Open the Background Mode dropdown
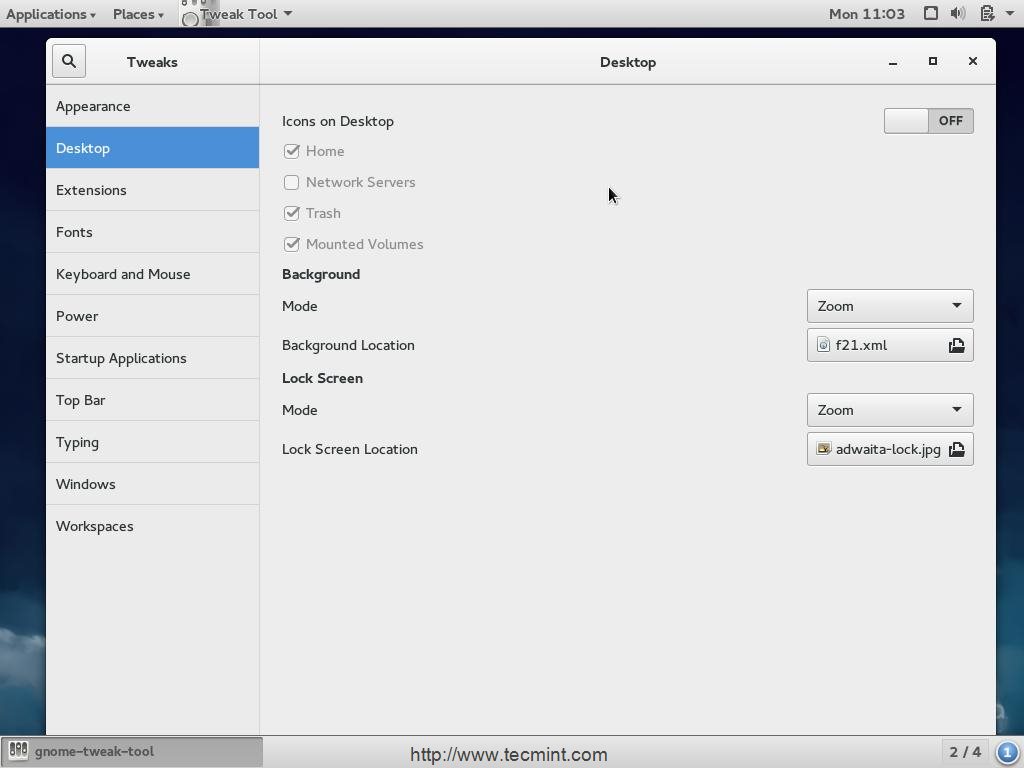The width and height of the screenshot is (1024, 768). point(890,306)
